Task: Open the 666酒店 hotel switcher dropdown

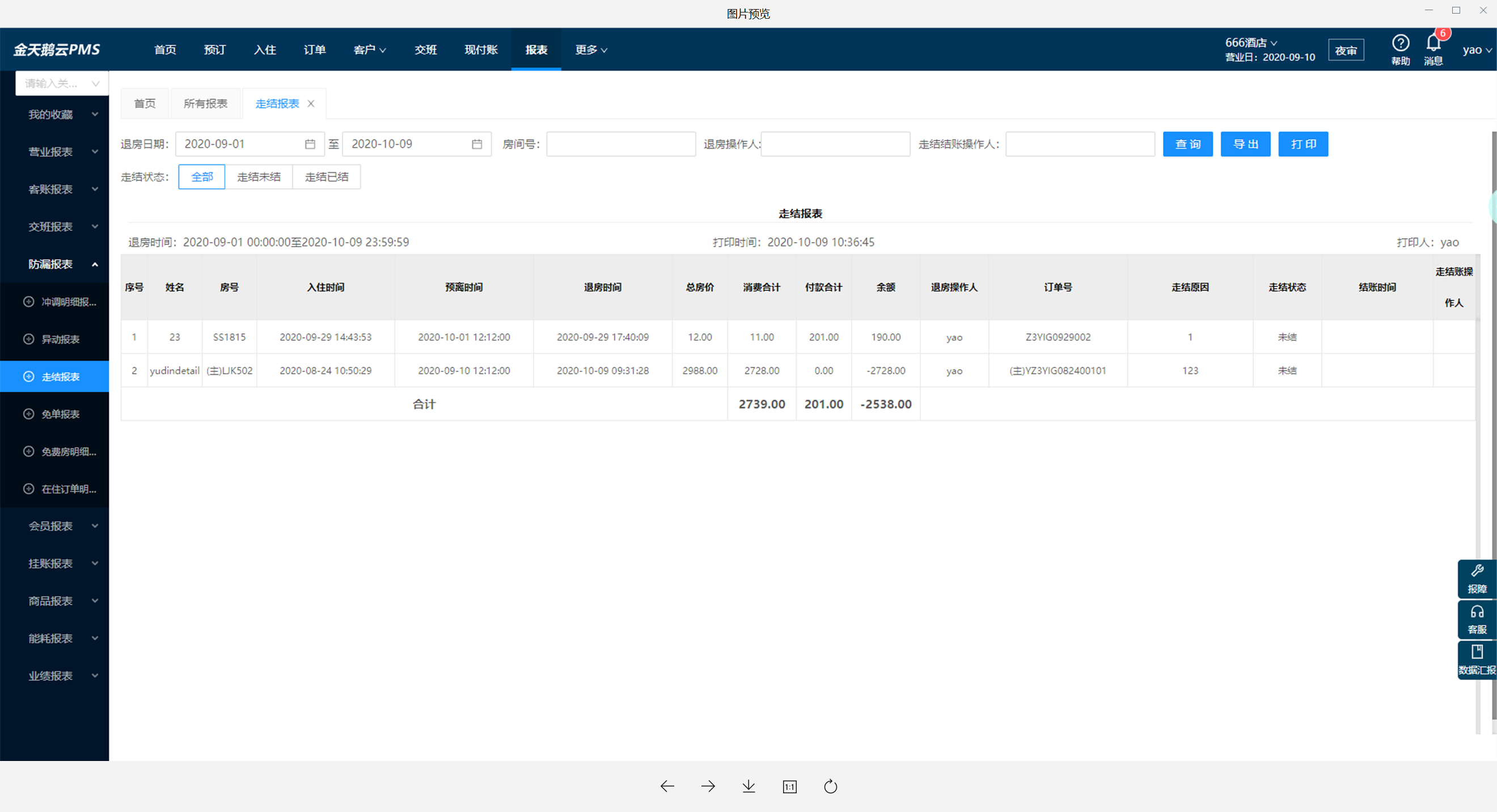Action: (1250, 43)
